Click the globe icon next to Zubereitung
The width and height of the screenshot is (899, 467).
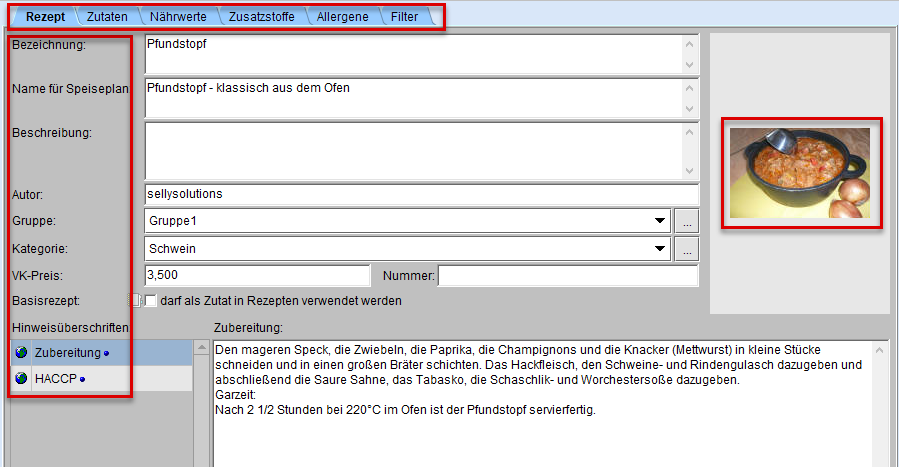pos(22,352)
